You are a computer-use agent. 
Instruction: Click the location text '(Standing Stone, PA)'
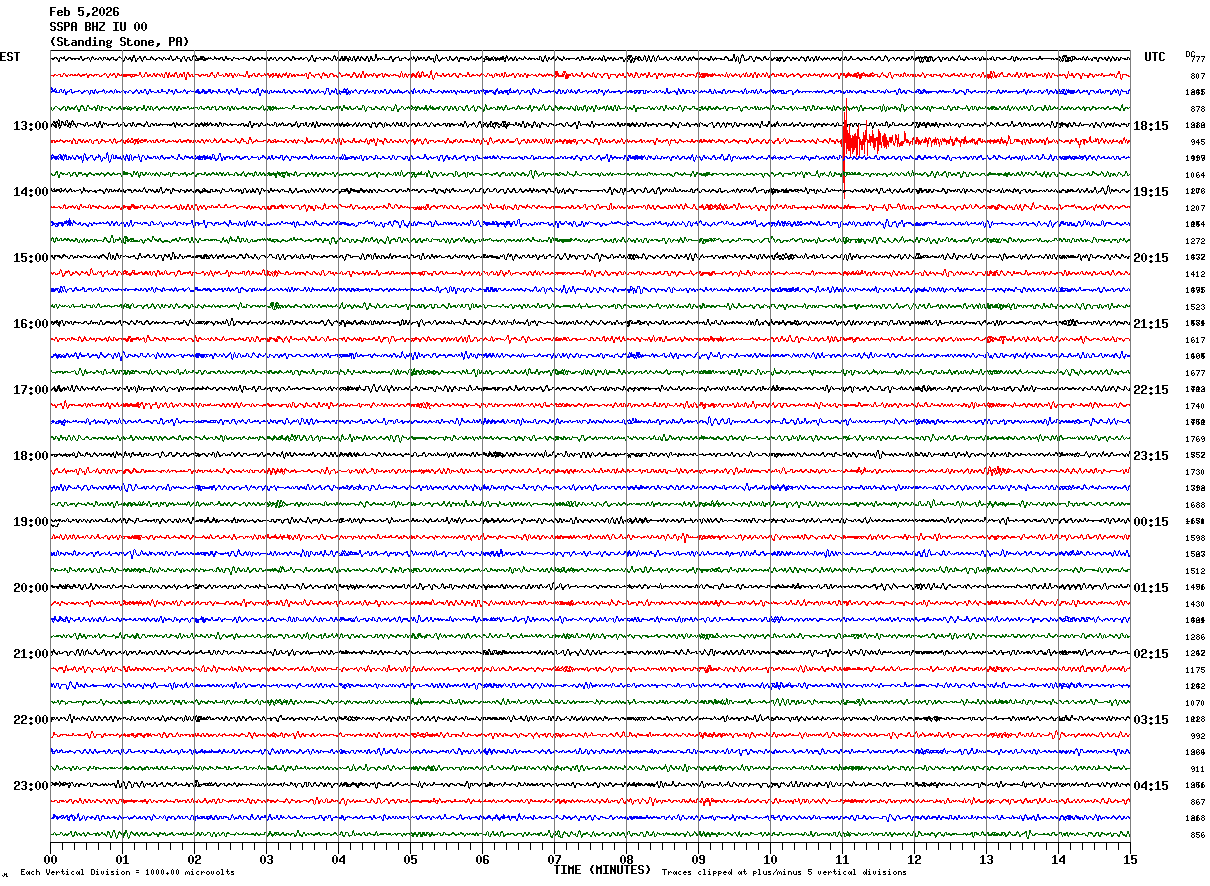(119, 42)
